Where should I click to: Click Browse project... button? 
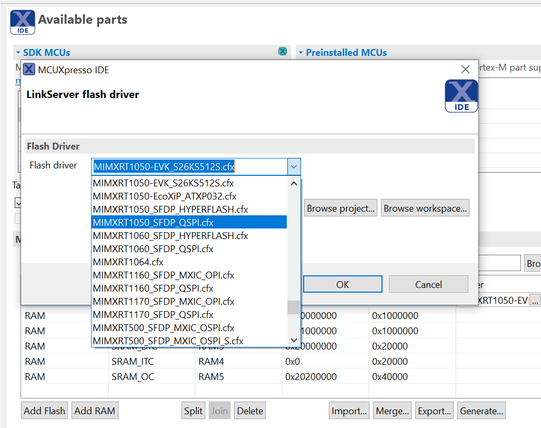click(x=341, y=208)
